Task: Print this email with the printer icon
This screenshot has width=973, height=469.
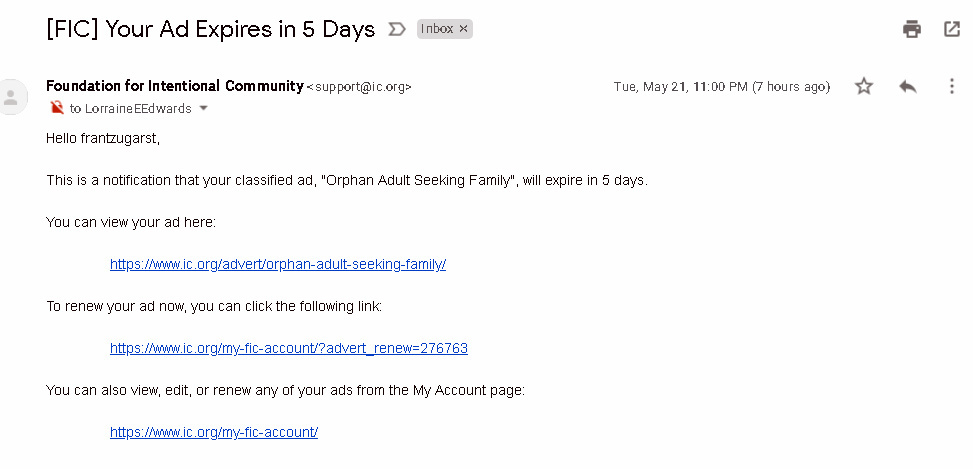Action: pyautogui.click(x=911, y=29)
